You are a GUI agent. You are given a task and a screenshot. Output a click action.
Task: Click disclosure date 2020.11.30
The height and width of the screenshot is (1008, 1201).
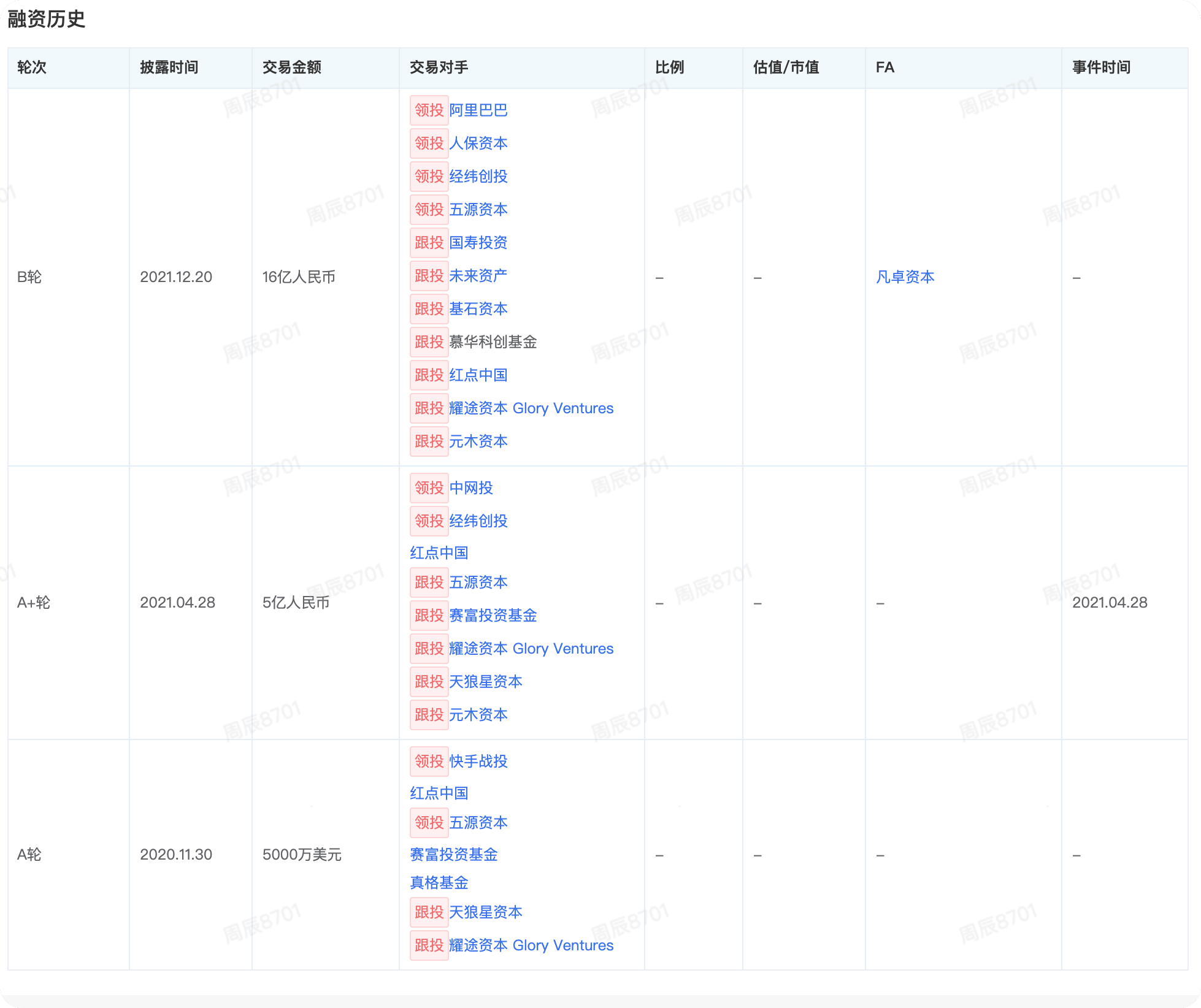coord(176,855)
